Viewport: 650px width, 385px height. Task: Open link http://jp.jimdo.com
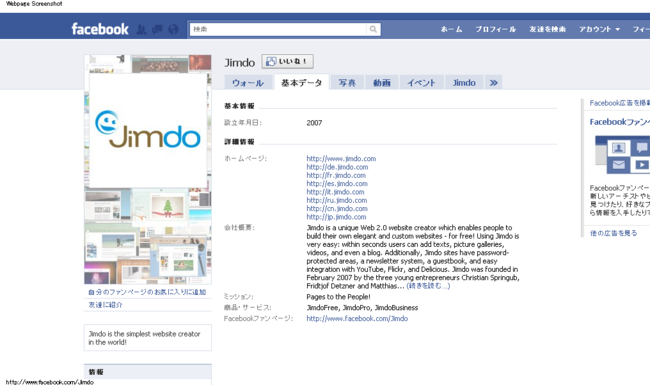336,216
